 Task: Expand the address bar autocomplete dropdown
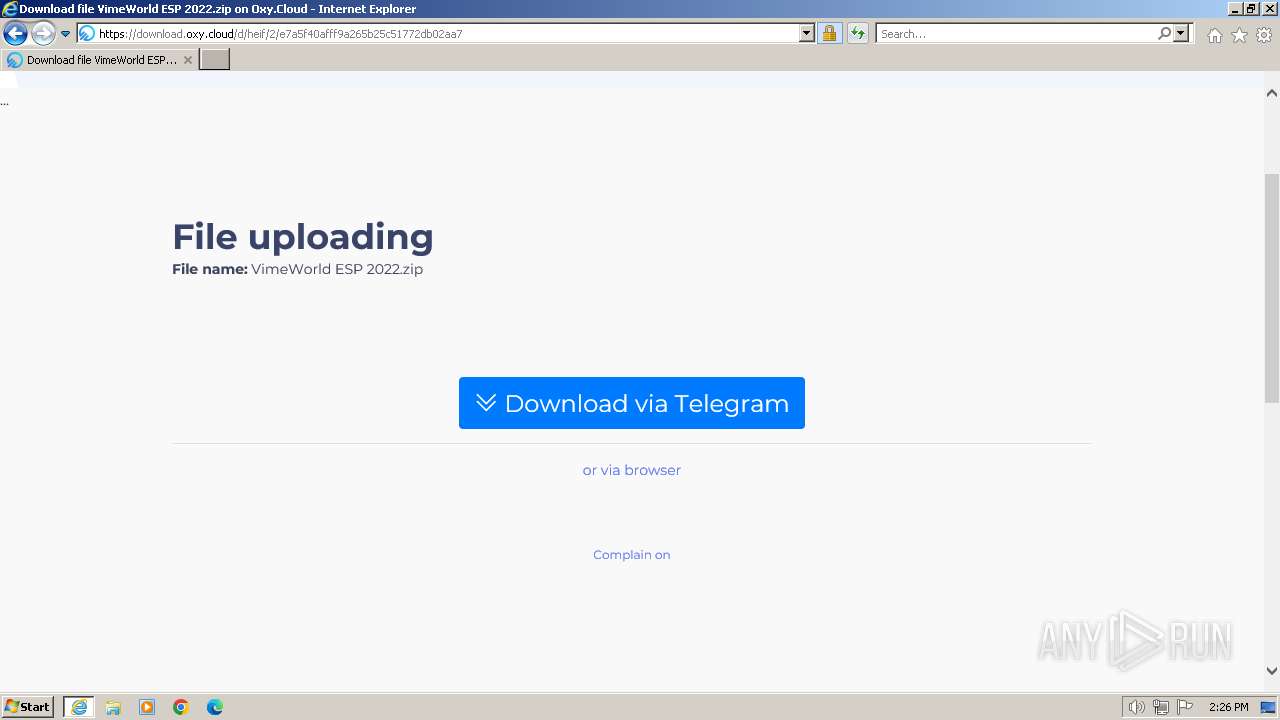click(807, 34)
